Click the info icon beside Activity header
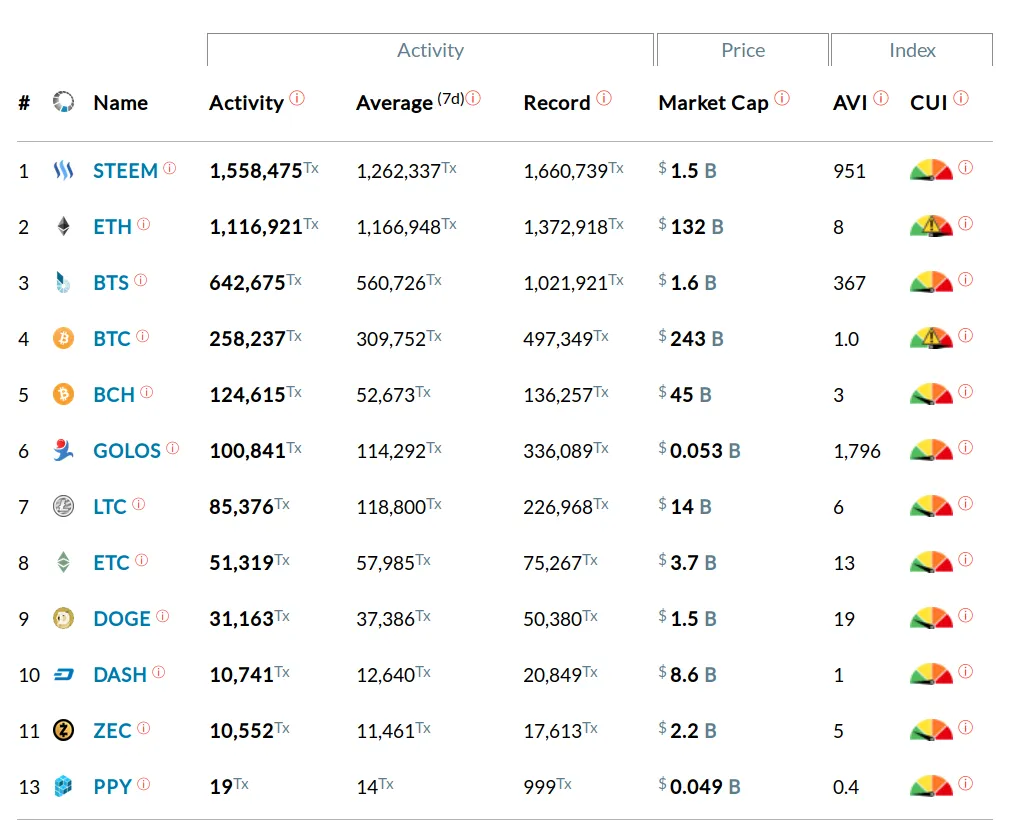Screen dimensions: 1012x829 tap(297, 97)
